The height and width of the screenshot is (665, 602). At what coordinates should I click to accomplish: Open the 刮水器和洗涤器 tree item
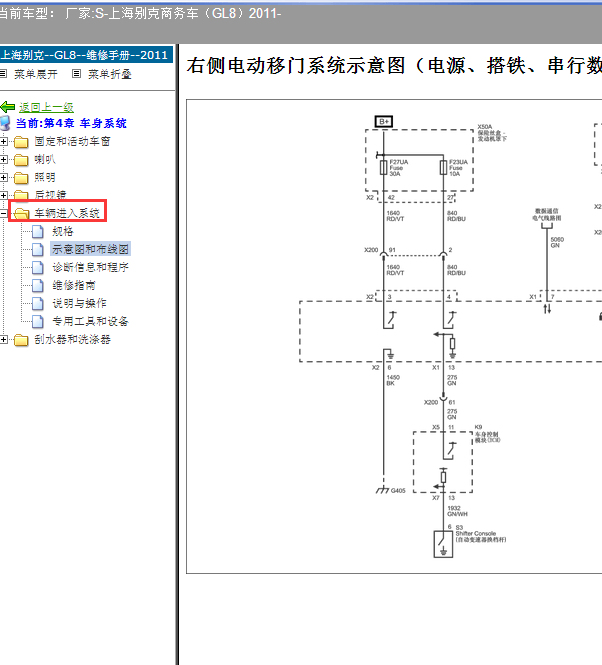coord(73,339)
